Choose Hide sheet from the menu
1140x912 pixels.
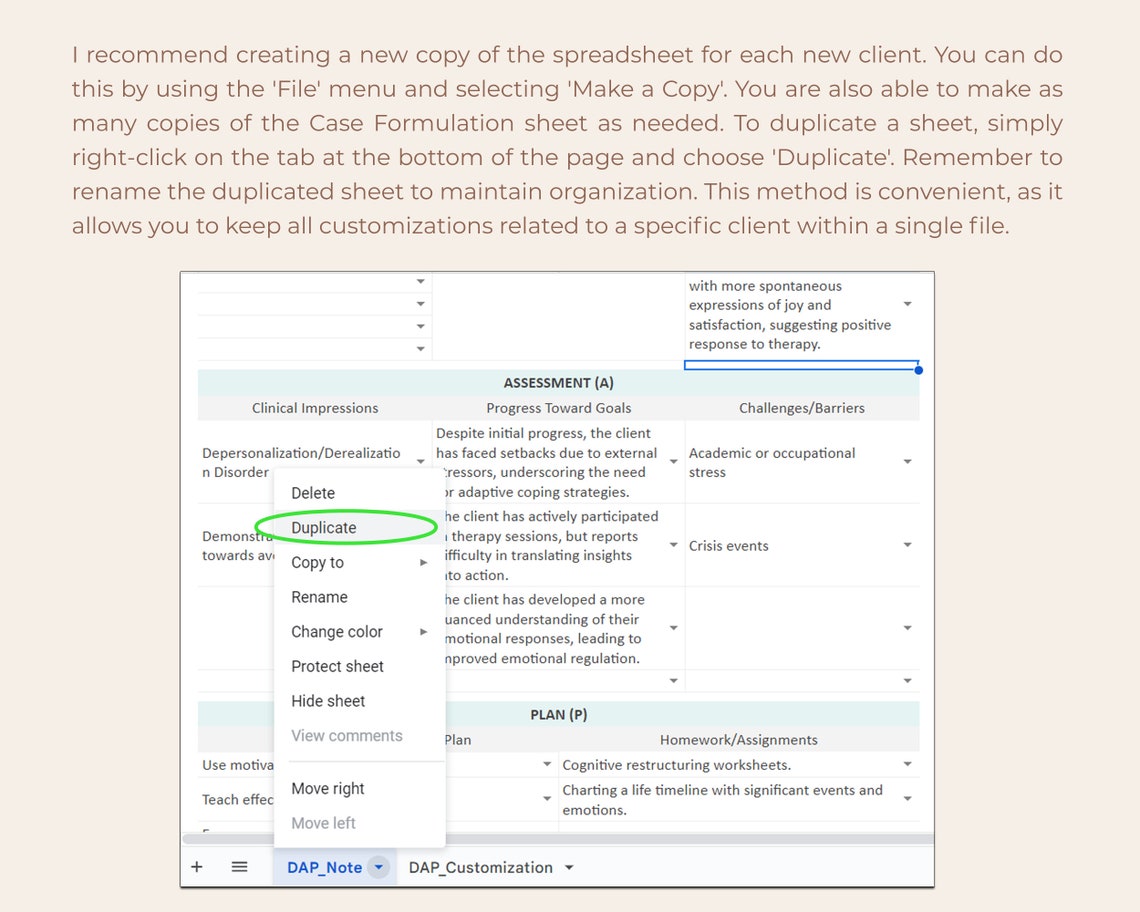tap(328, 700)
